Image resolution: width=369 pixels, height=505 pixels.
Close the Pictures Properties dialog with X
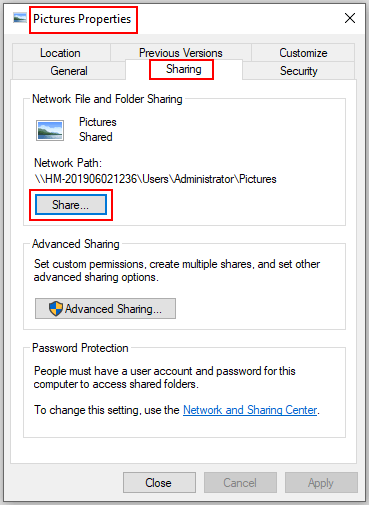(350, 18)
